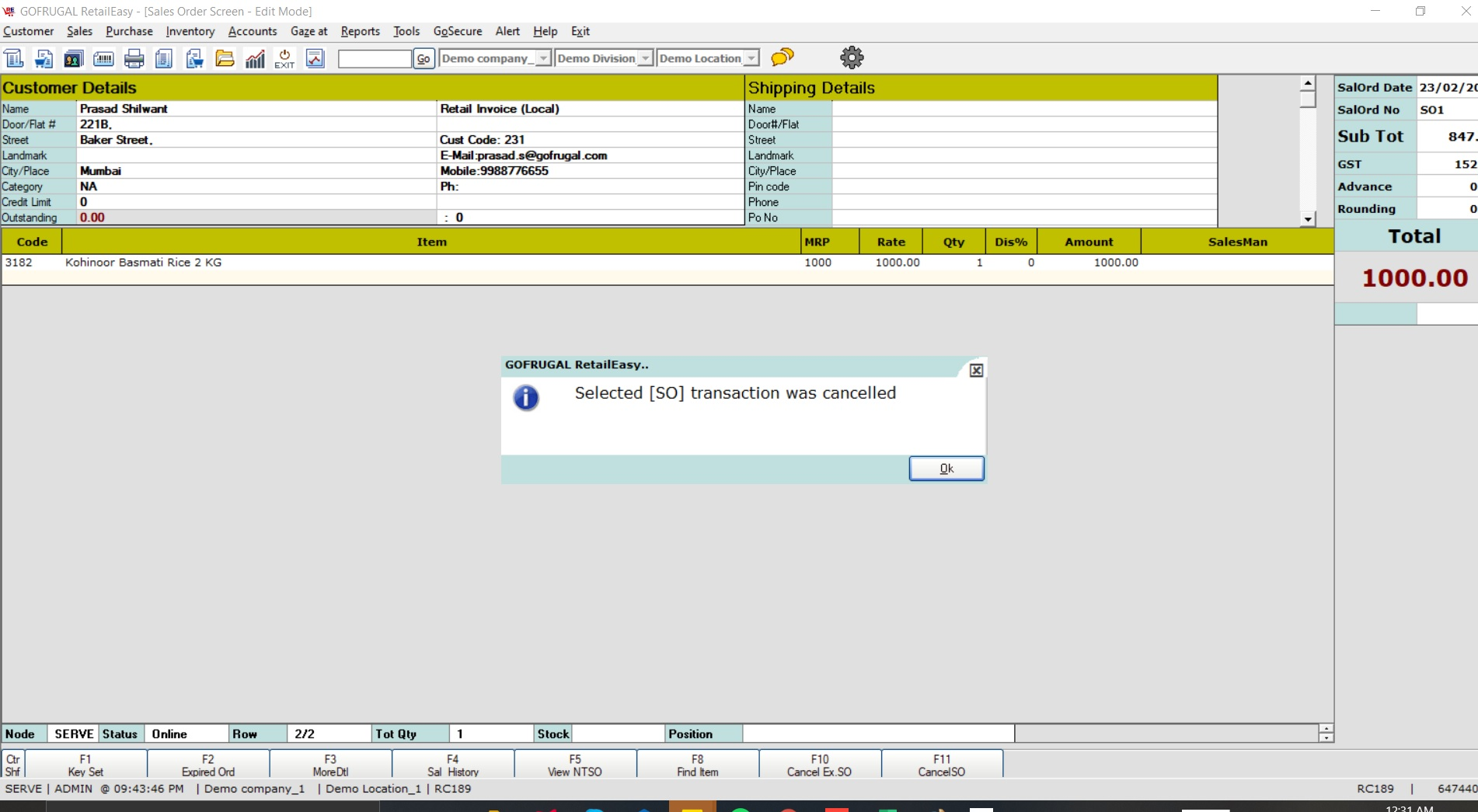Screen dimensions: 1478x812
Task: Click the Qty column header
Action: pyautogui.click(x=953, y=242)
